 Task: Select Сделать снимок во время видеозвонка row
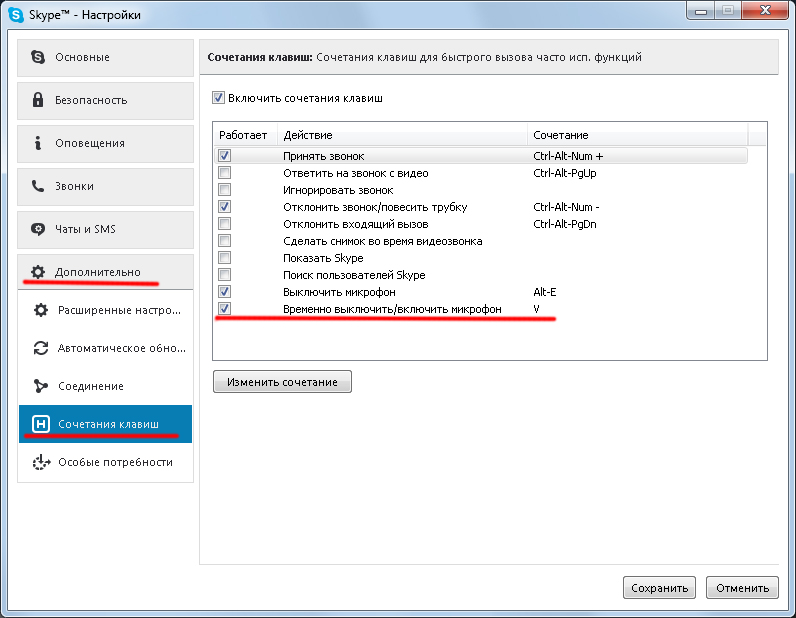[x=382, y=241]
